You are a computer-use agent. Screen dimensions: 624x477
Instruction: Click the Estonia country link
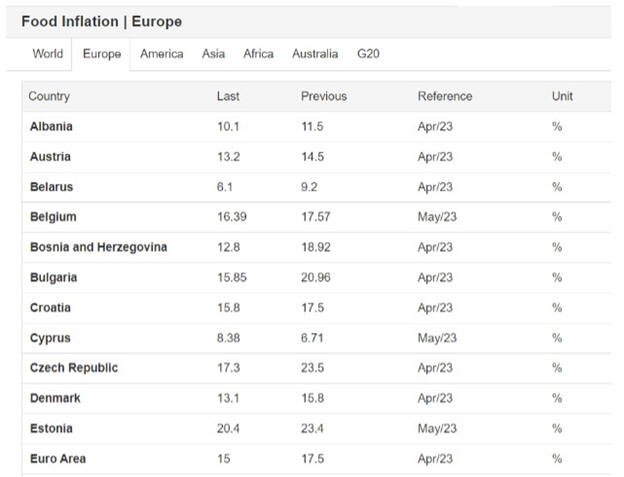pyautogui.click(x=51, y=428)
